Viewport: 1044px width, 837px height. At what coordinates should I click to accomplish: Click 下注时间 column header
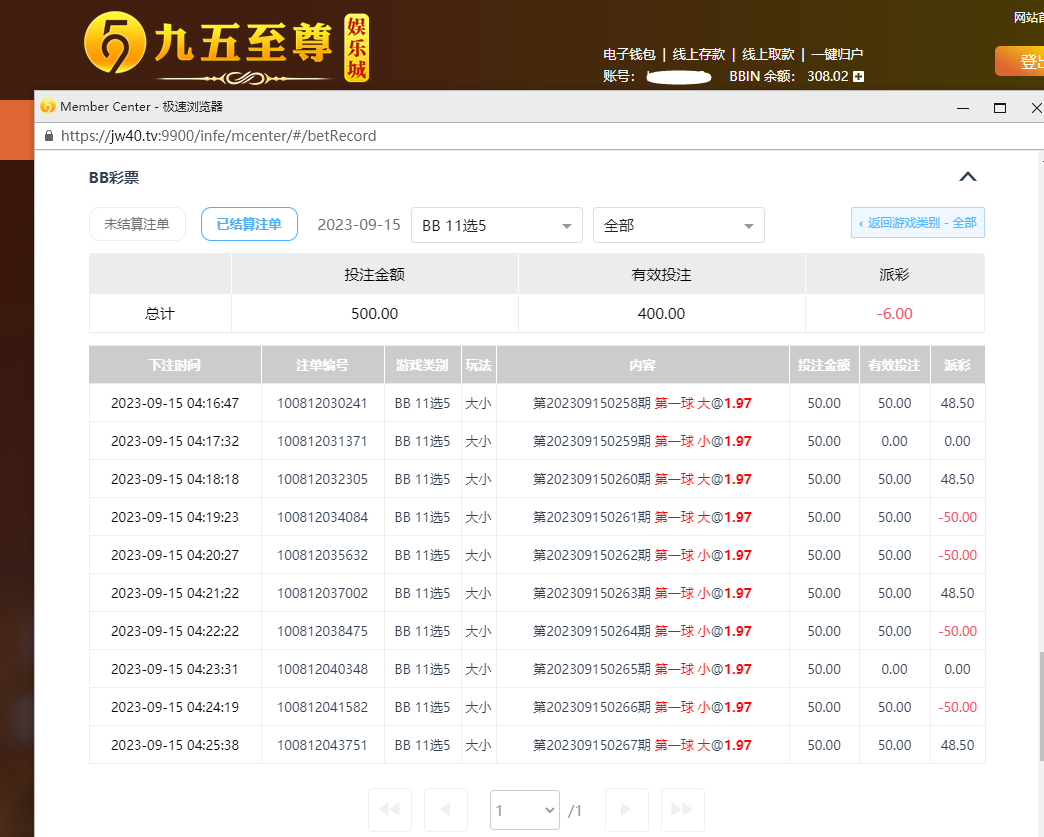[x=174, y=365]
